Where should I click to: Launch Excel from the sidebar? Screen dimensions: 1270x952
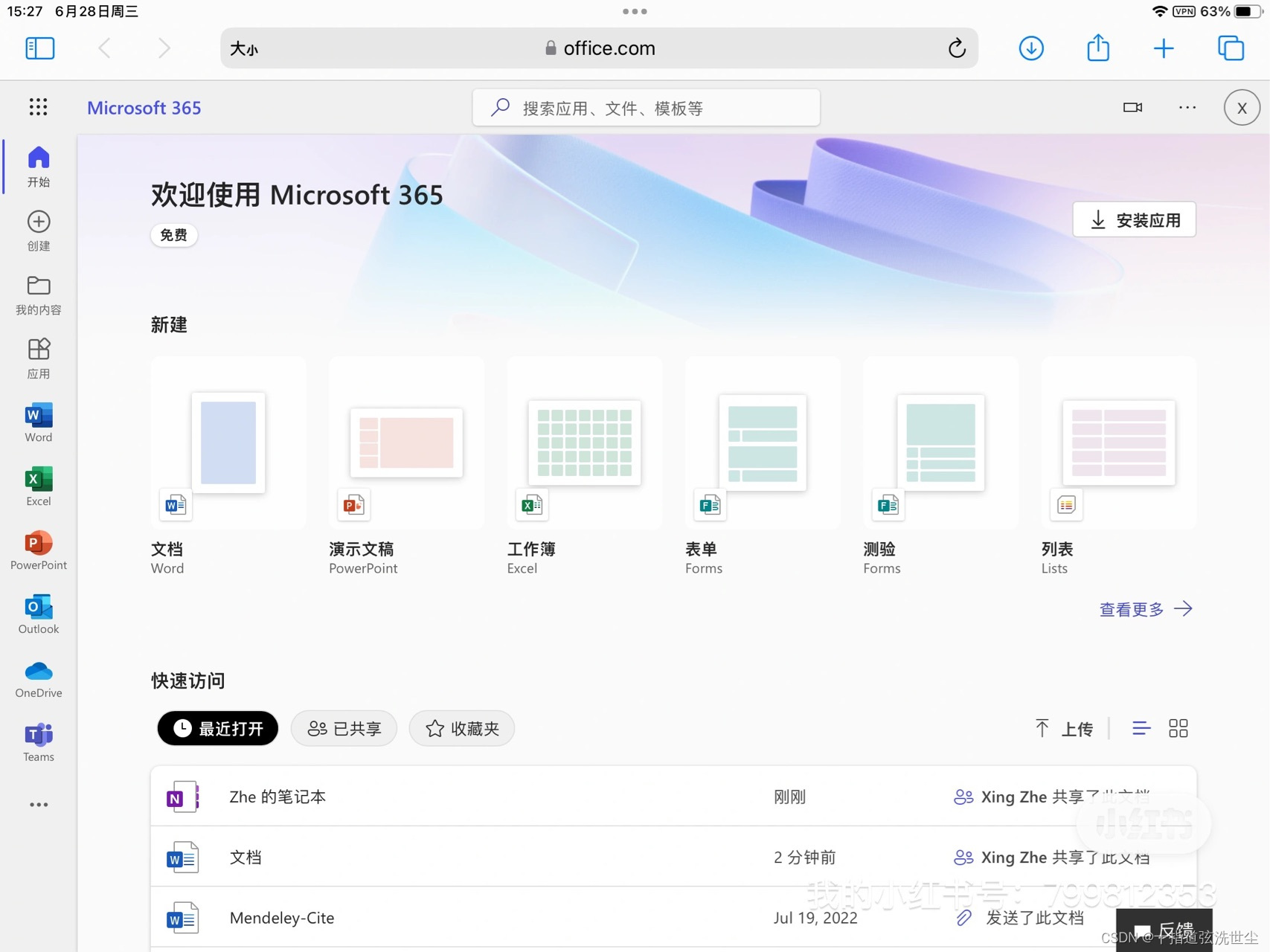[x=39, y=486]
